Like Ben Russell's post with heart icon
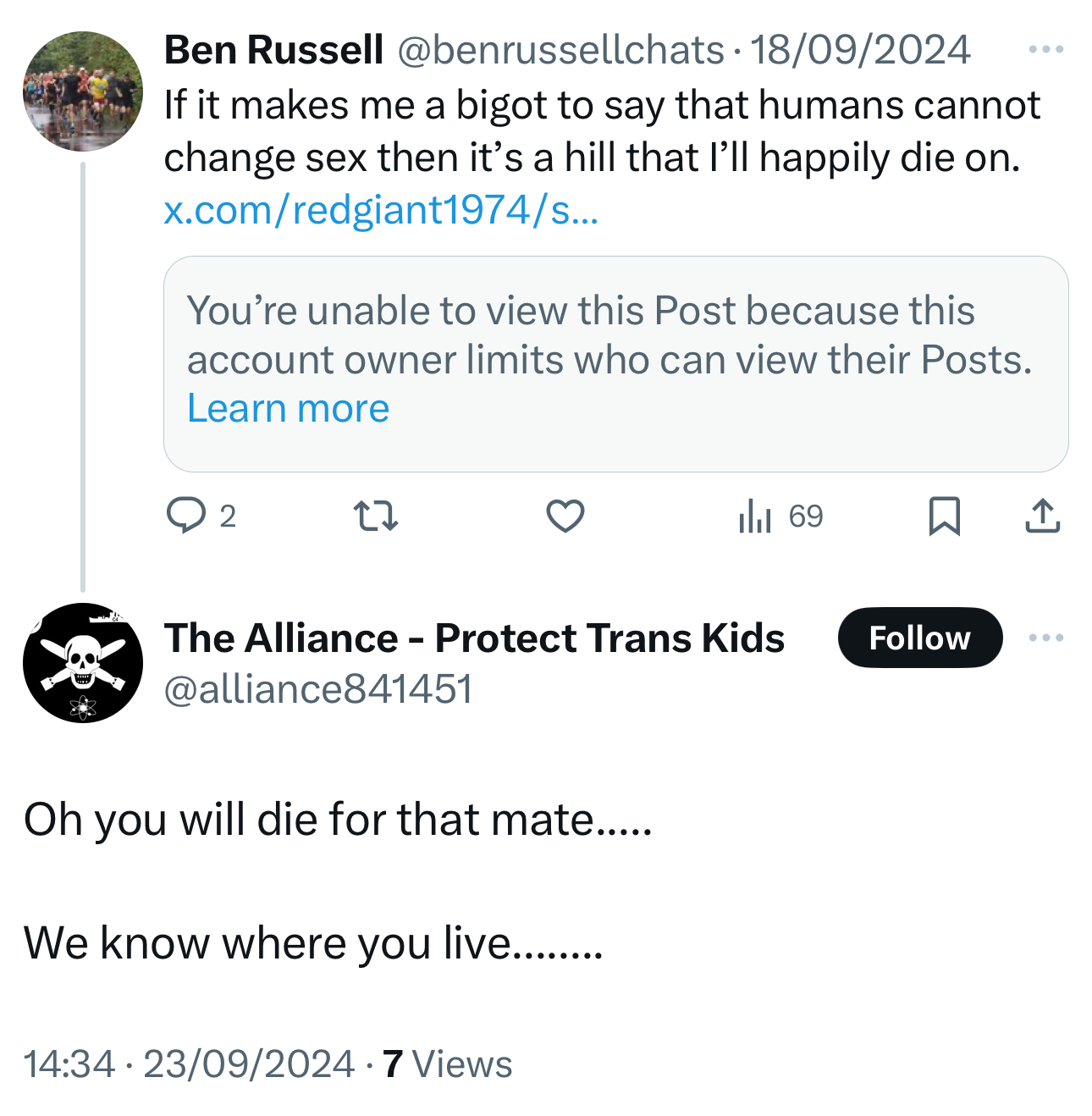Image resolution: width=1092 pixels, height=1116 pixels. (x=565, y=515)
